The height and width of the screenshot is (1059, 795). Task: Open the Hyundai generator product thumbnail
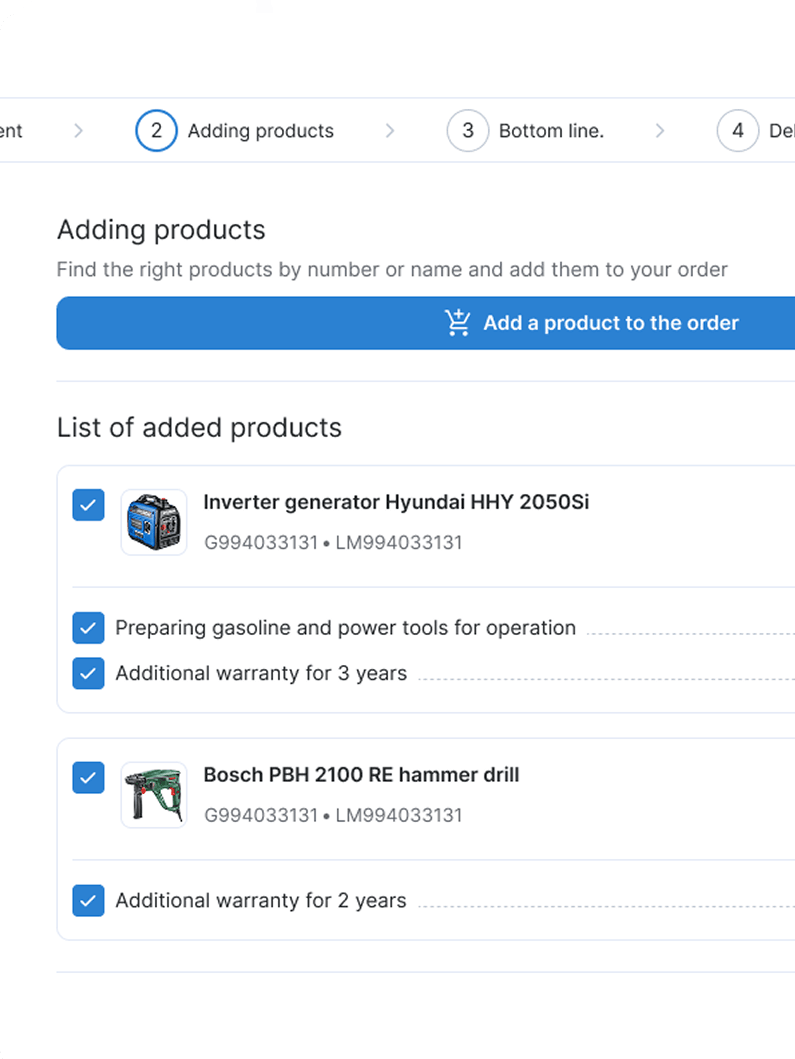154,522
